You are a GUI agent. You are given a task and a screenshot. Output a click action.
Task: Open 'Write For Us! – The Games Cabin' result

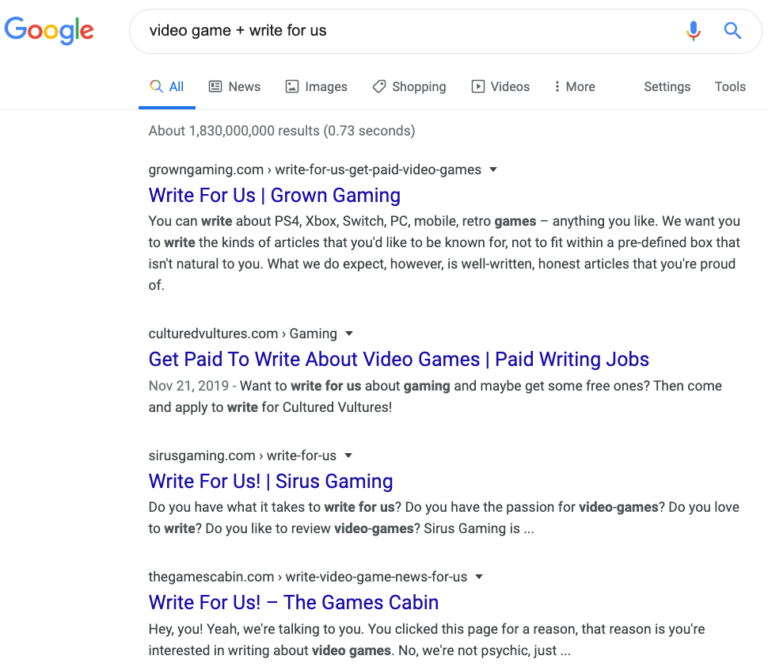(x=293, y=602)
